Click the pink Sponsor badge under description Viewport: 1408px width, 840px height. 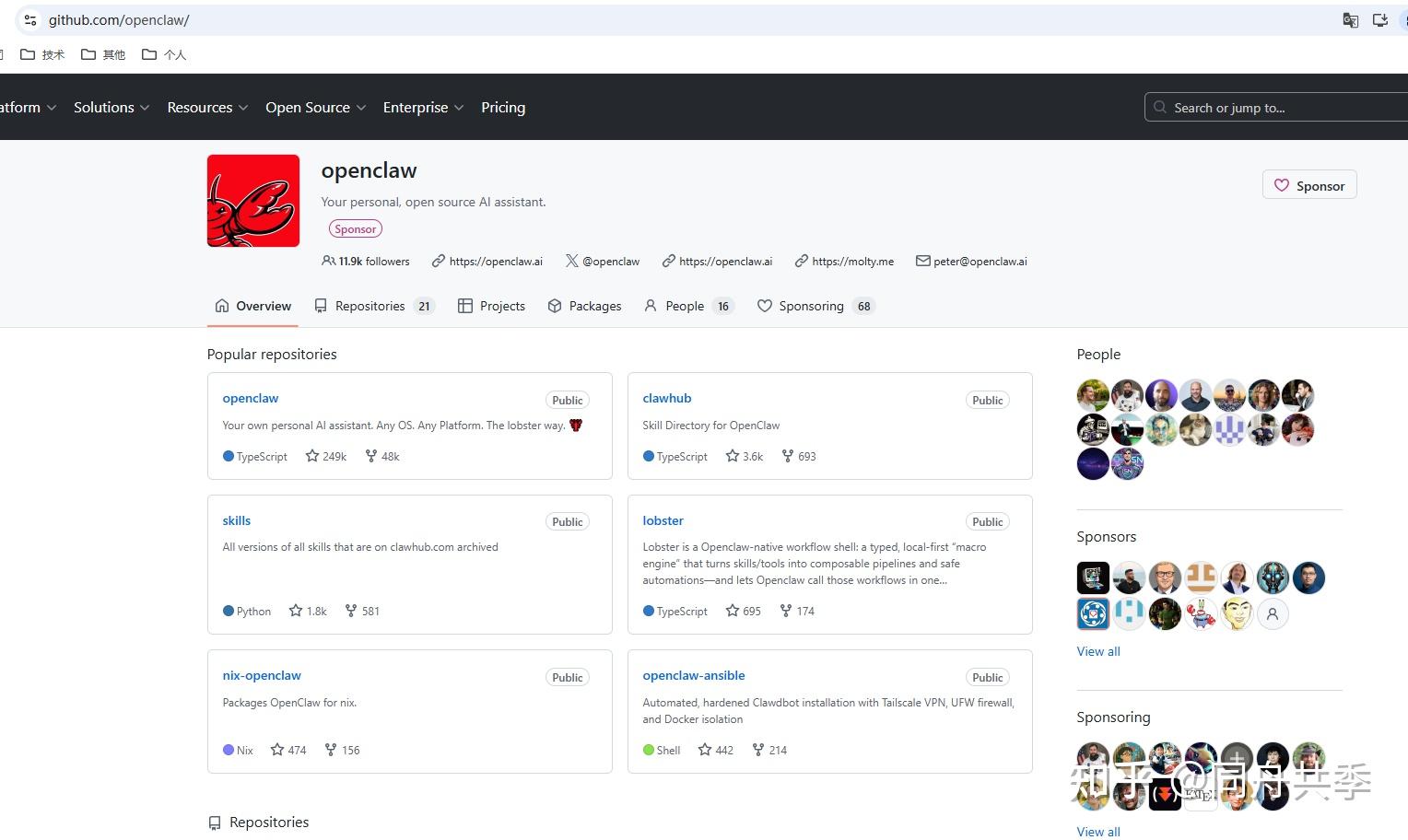click(x=356, y=228)
